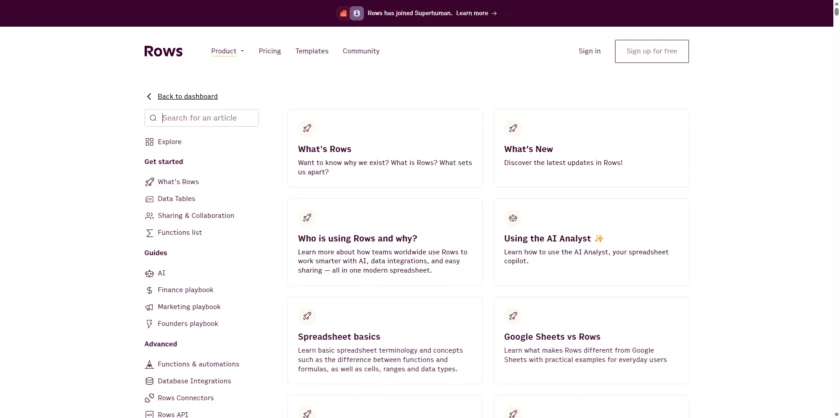Screen dimensions: 840x418
Task: Click the Sharing & Collaboration people icon
Action: click(149, 216)
